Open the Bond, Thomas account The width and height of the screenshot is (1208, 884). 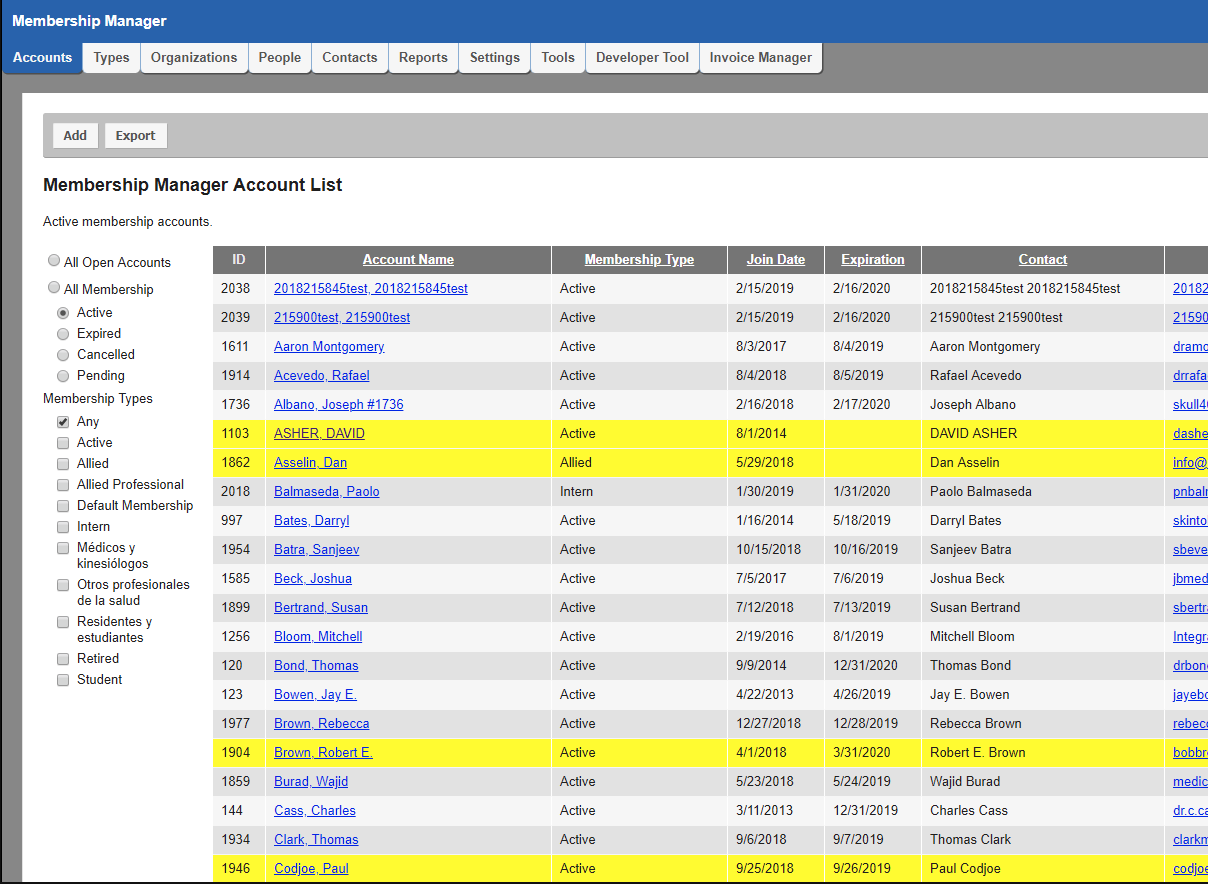(x=316, y=666)
